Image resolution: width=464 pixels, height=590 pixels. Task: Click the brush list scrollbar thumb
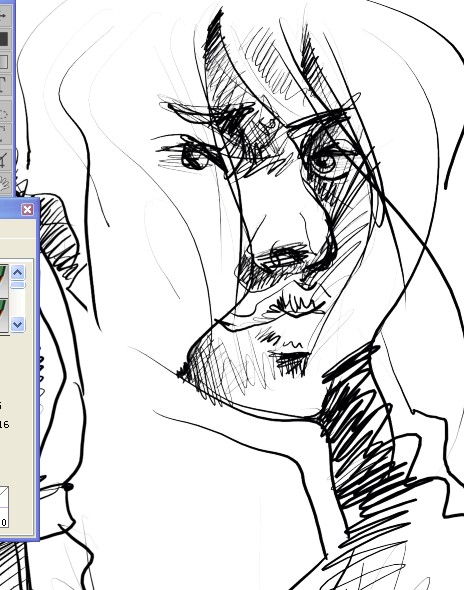coord(18,285)
